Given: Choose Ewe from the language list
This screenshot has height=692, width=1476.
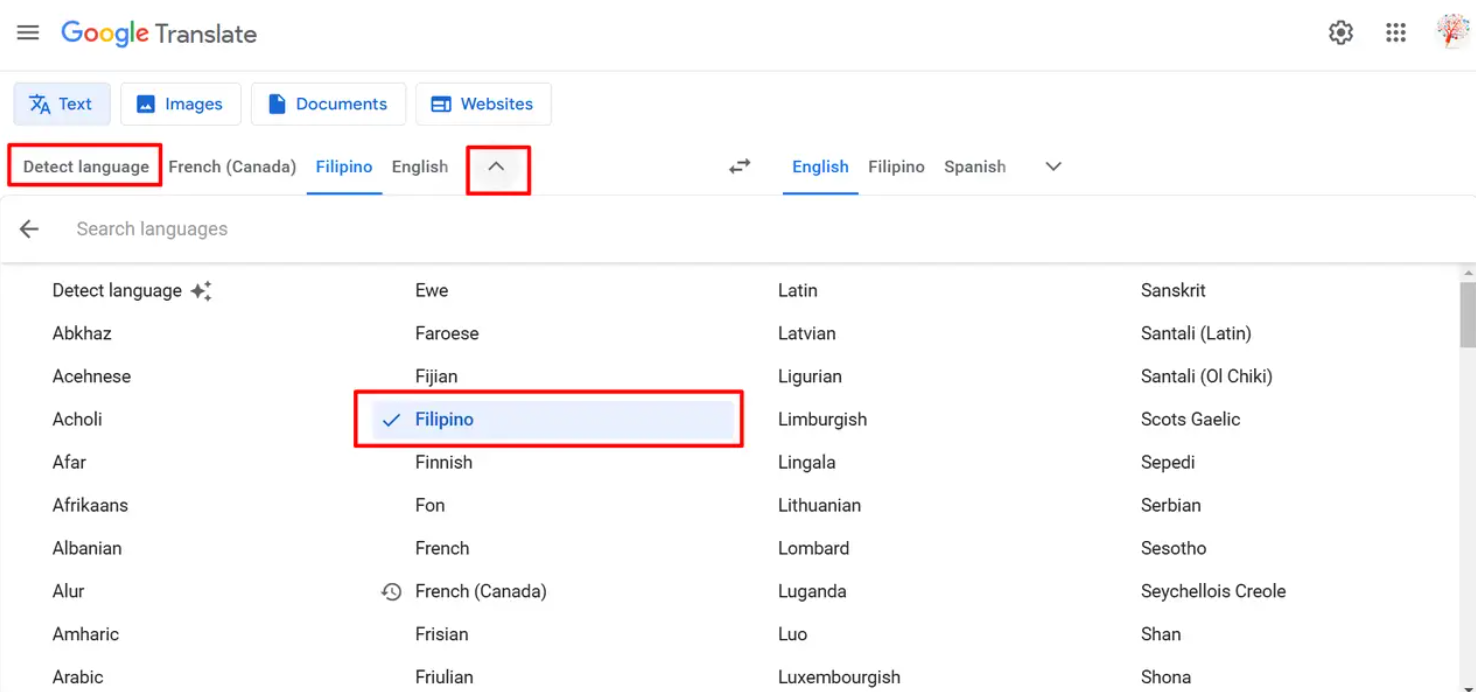Looking at the screenshot, I should [432, 291].
